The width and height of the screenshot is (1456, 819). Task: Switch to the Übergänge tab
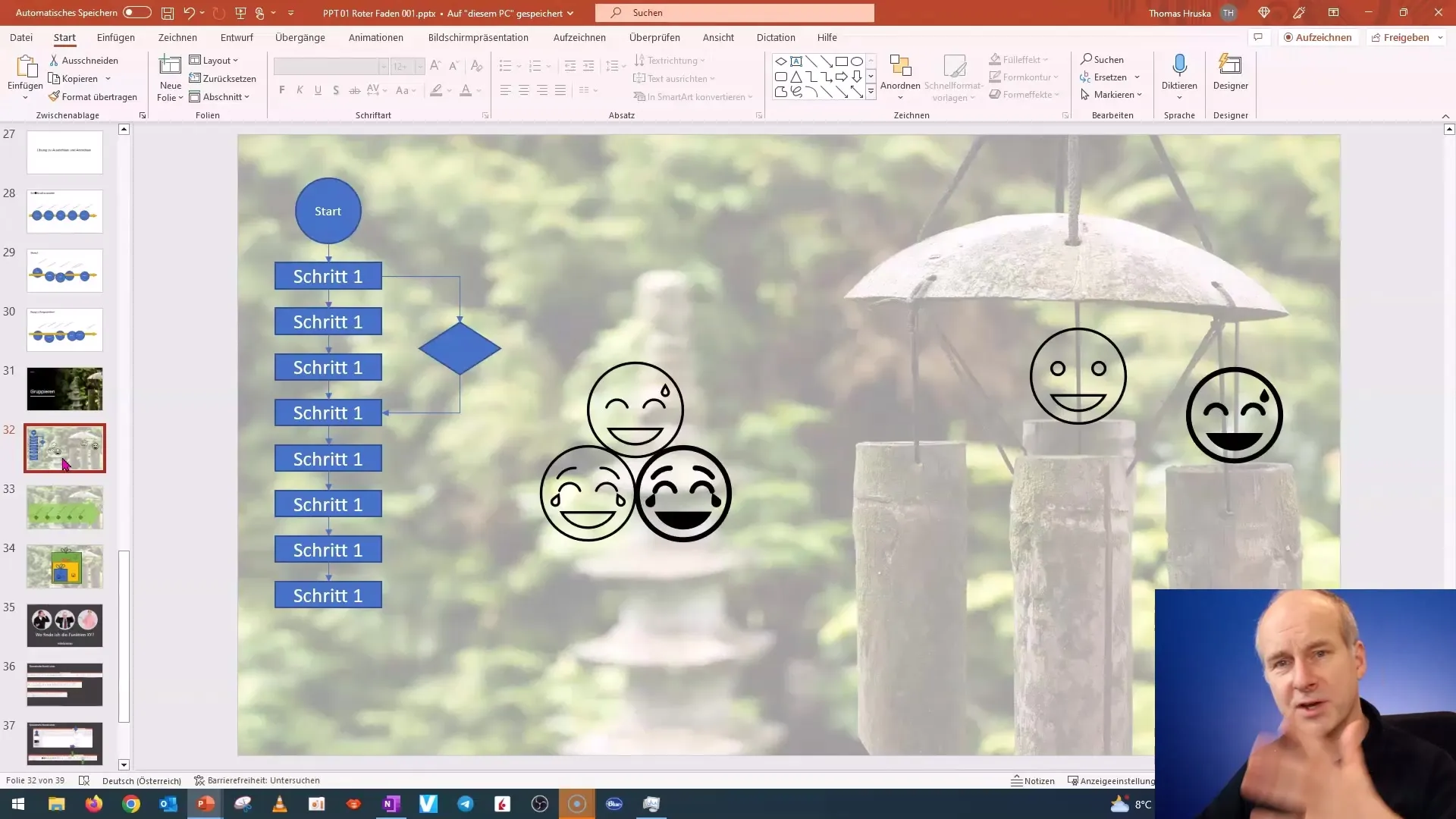click(300, 37)
